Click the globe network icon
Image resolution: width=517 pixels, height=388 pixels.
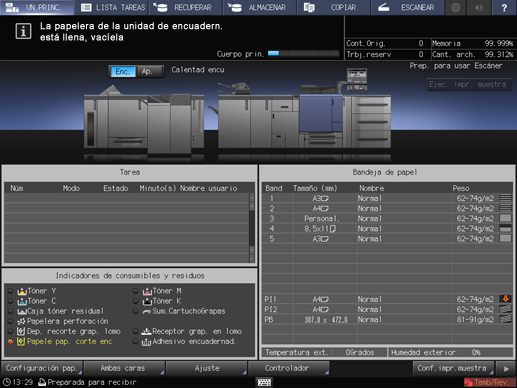(455, 7)
